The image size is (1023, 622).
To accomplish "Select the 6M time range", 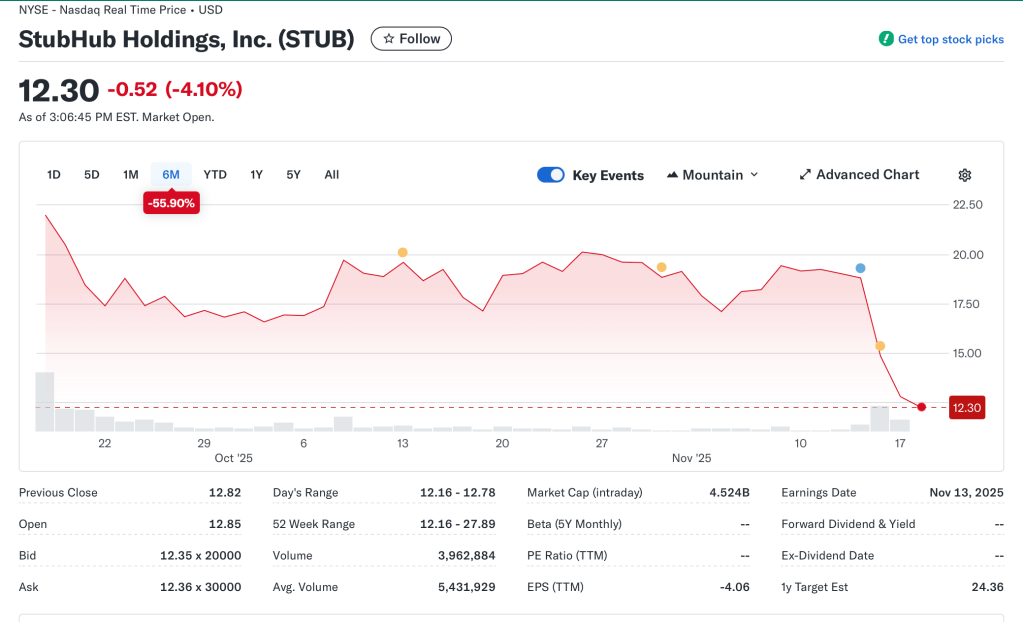I will [x=171, y=175].
